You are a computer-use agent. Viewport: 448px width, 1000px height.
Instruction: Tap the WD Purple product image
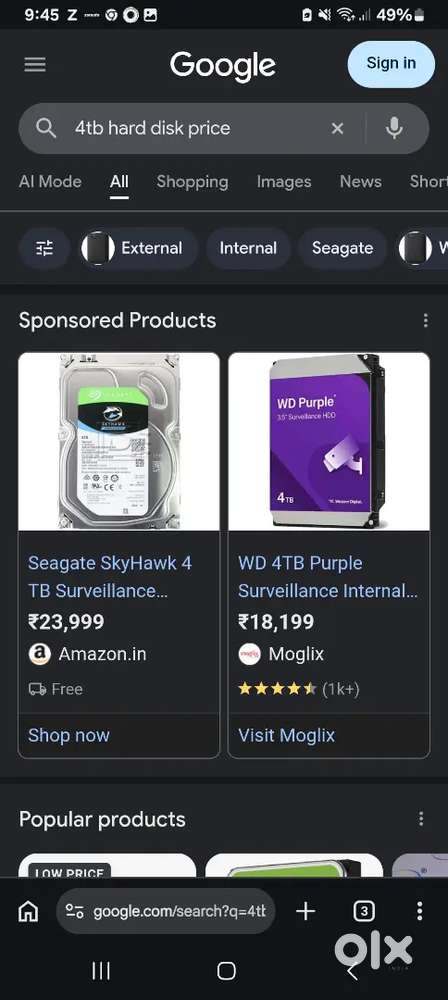(x=329, y=441)
